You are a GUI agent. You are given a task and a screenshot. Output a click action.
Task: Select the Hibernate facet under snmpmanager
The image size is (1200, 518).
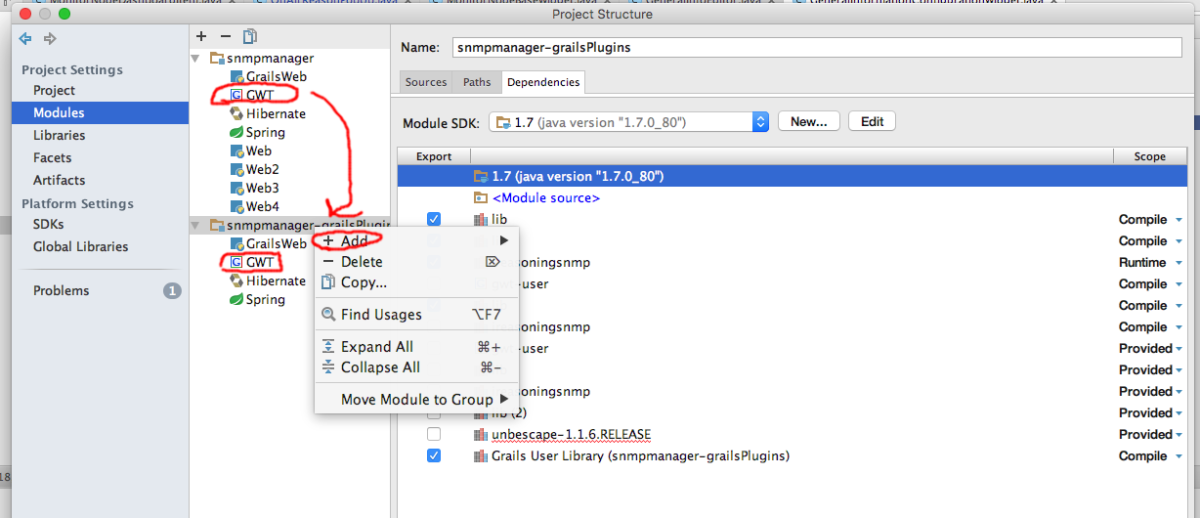(x=275, y=114)
